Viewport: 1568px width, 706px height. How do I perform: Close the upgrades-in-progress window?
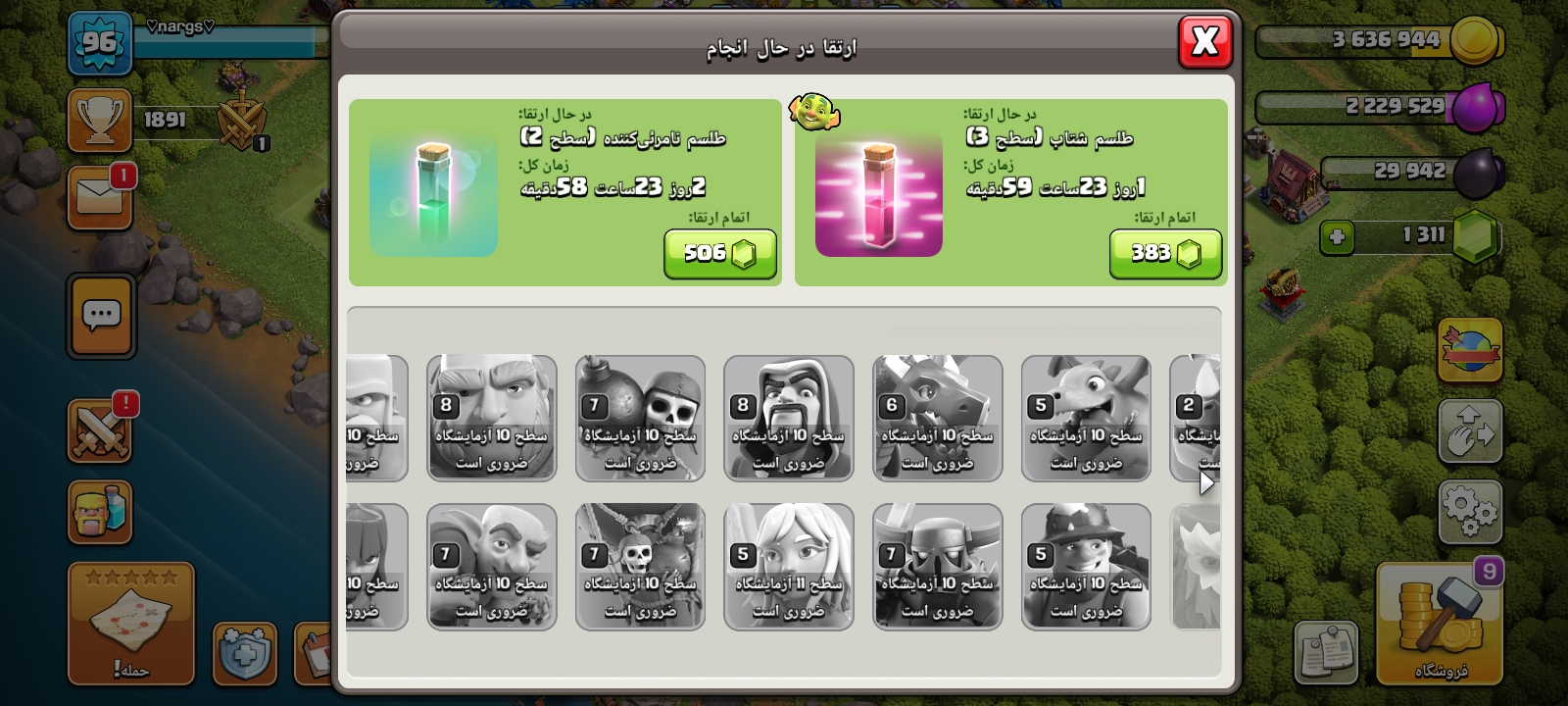(x=1205, y=41)
